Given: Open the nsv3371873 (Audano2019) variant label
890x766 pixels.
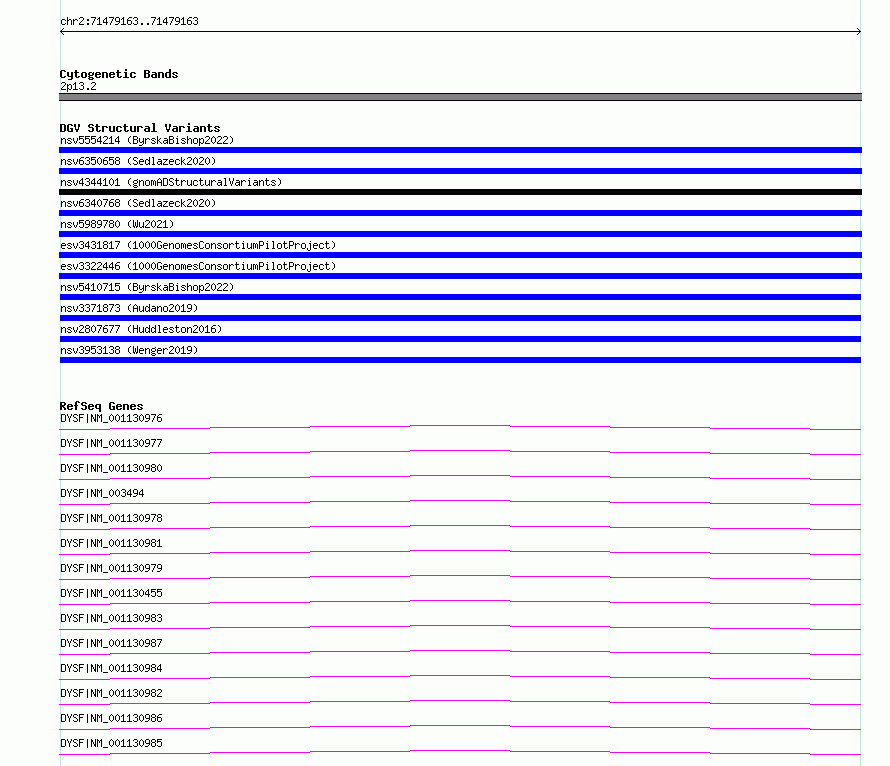Looking at the screenshot, I should coord(129,308).
